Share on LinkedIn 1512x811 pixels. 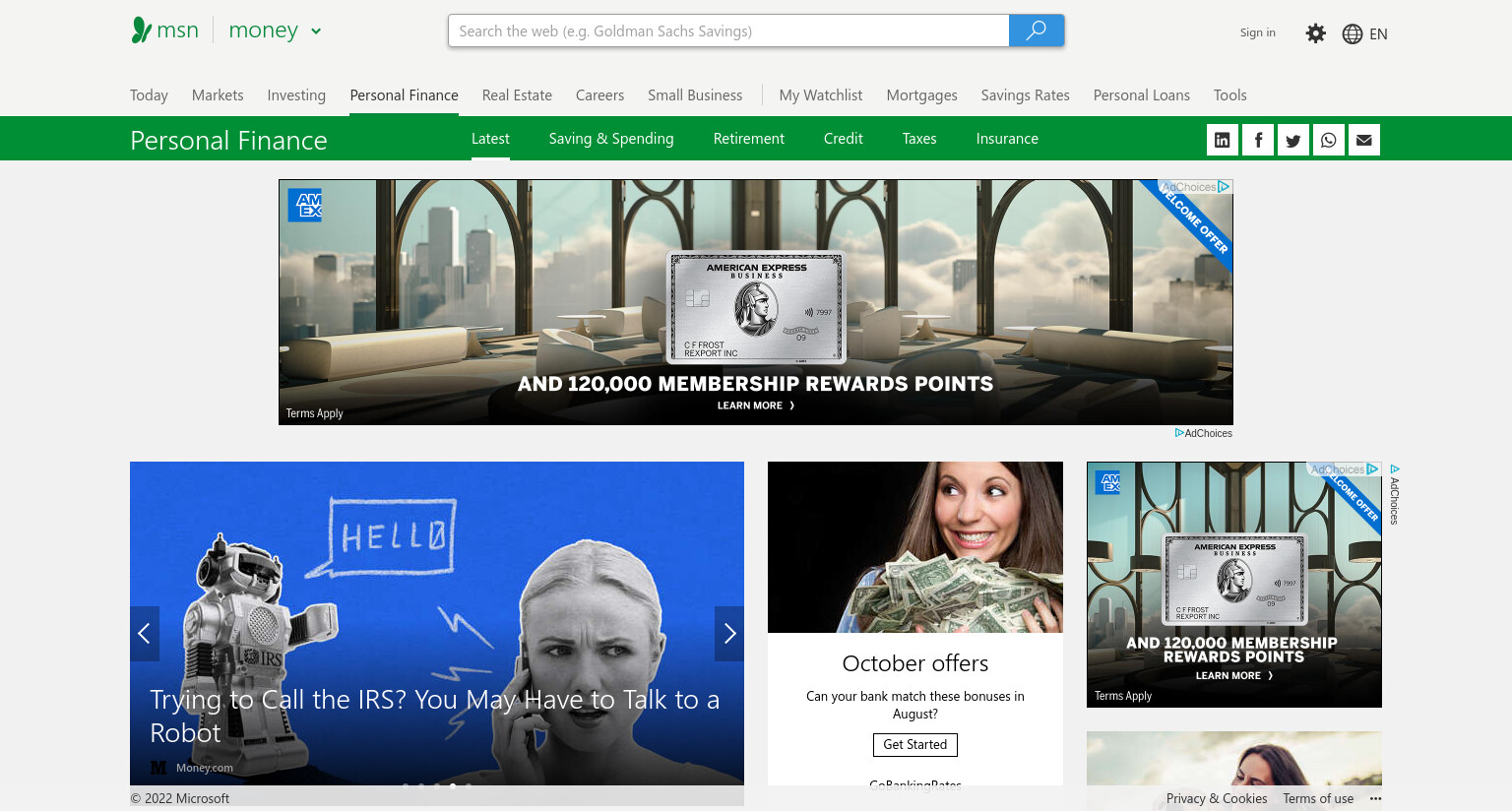(x=1223, y=140)
